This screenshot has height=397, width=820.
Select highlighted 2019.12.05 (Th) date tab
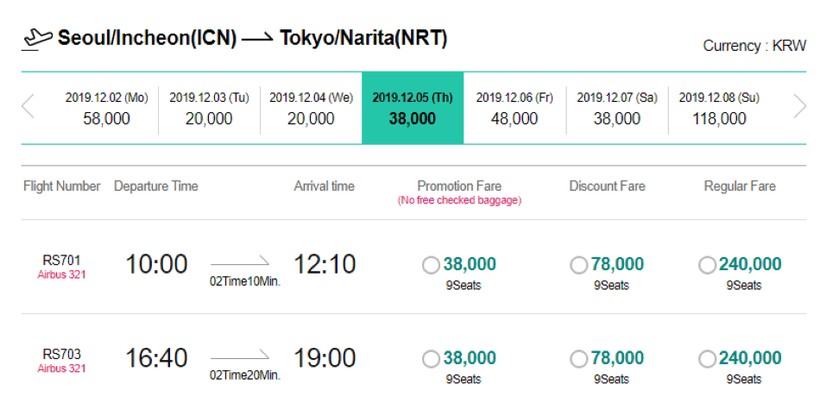tap(413, 108)
